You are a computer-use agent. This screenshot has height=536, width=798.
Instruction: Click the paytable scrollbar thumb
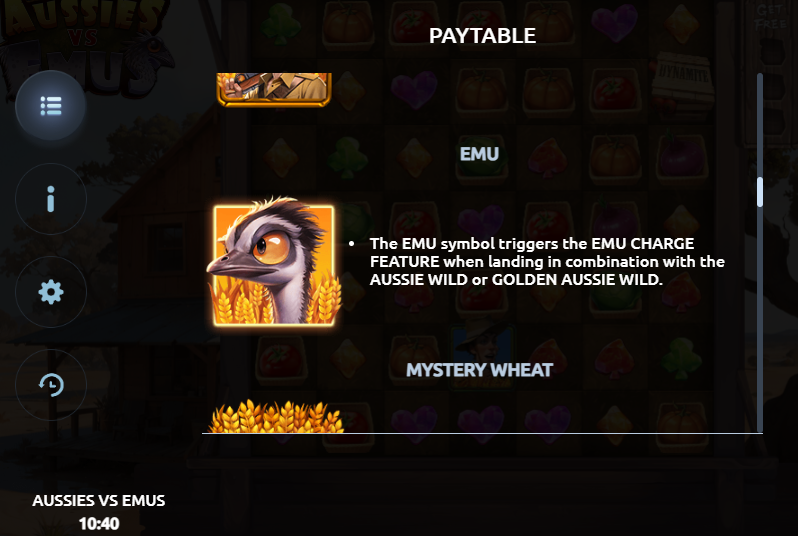tap(759, 192)
